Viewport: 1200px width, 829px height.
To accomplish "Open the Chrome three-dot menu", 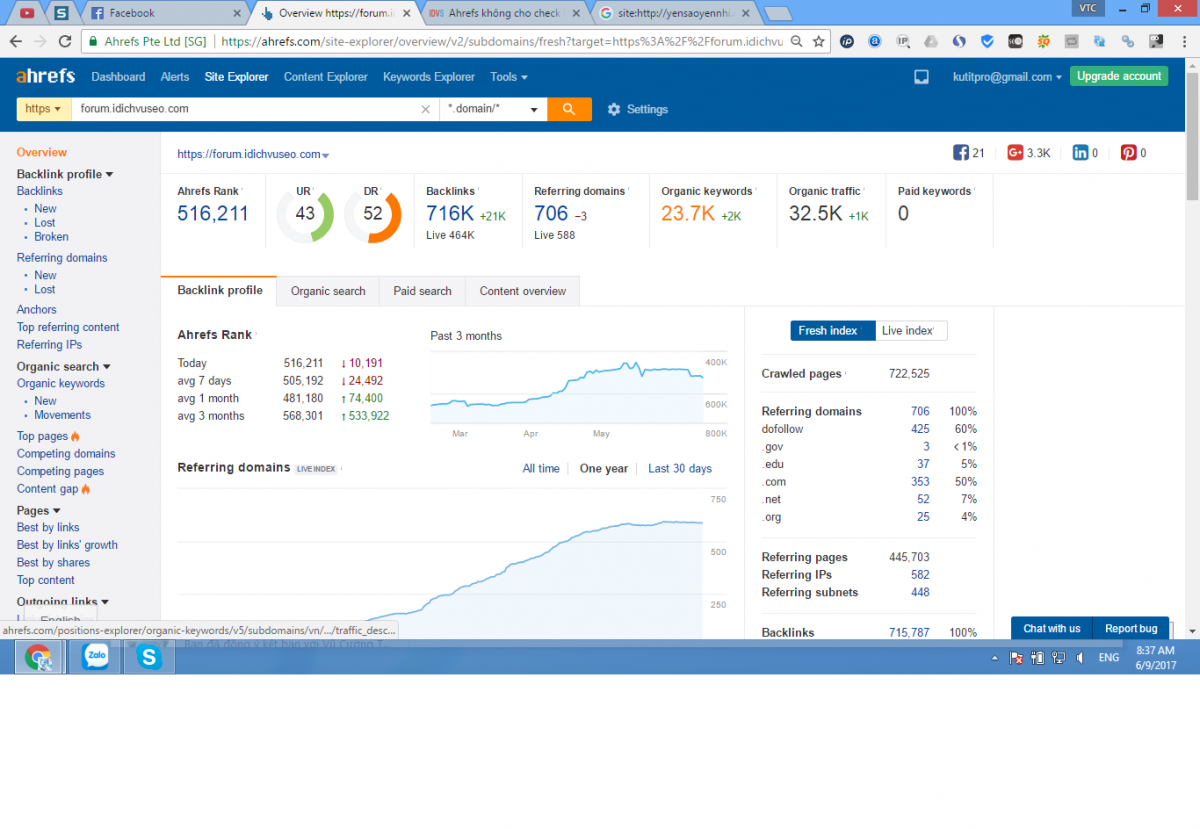I will (1183, 42).
